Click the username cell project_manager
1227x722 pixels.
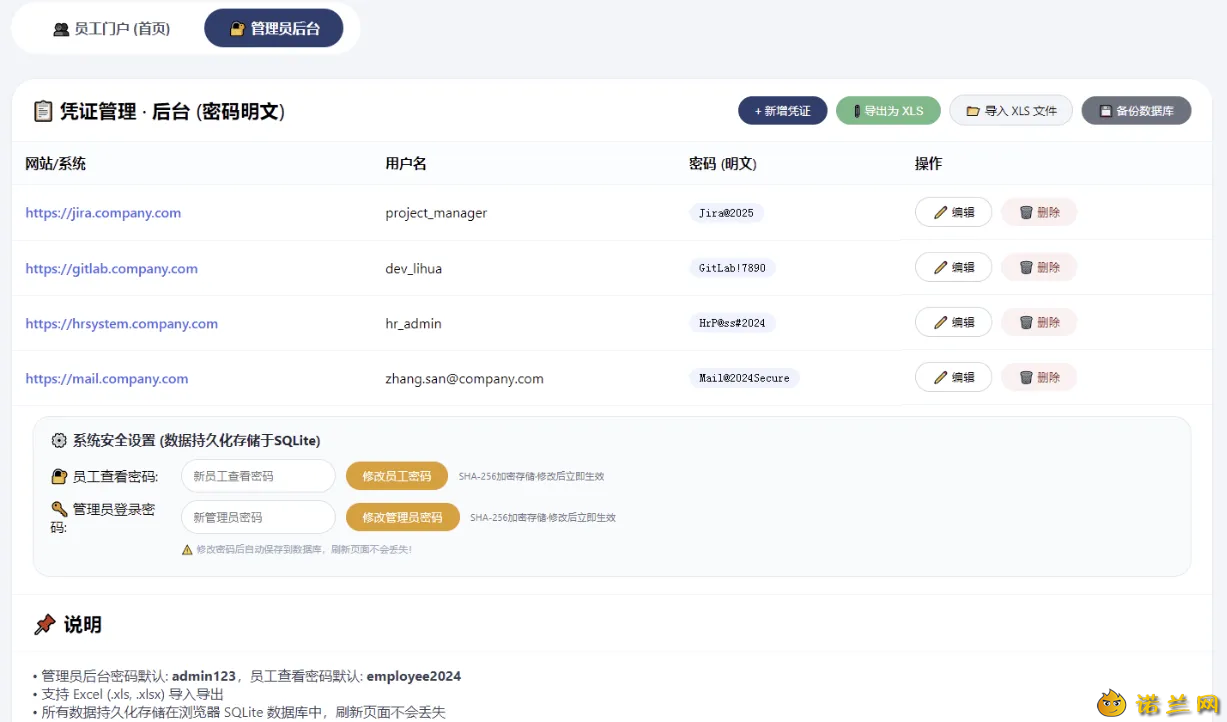pos(436,213)
